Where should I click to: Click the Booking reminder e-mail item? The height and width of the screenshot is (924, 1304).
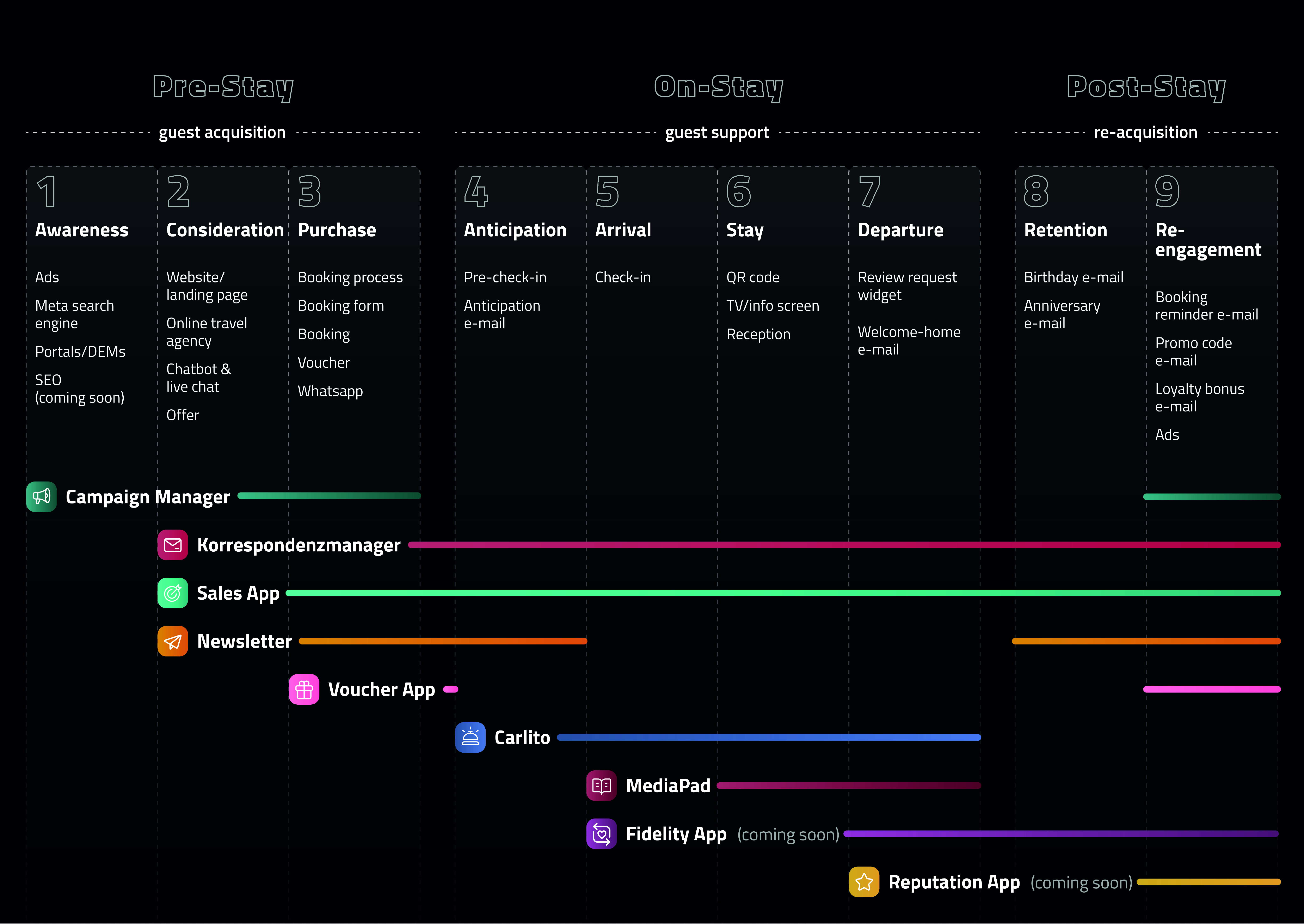pyautogui.click(x=1206, y=306)
